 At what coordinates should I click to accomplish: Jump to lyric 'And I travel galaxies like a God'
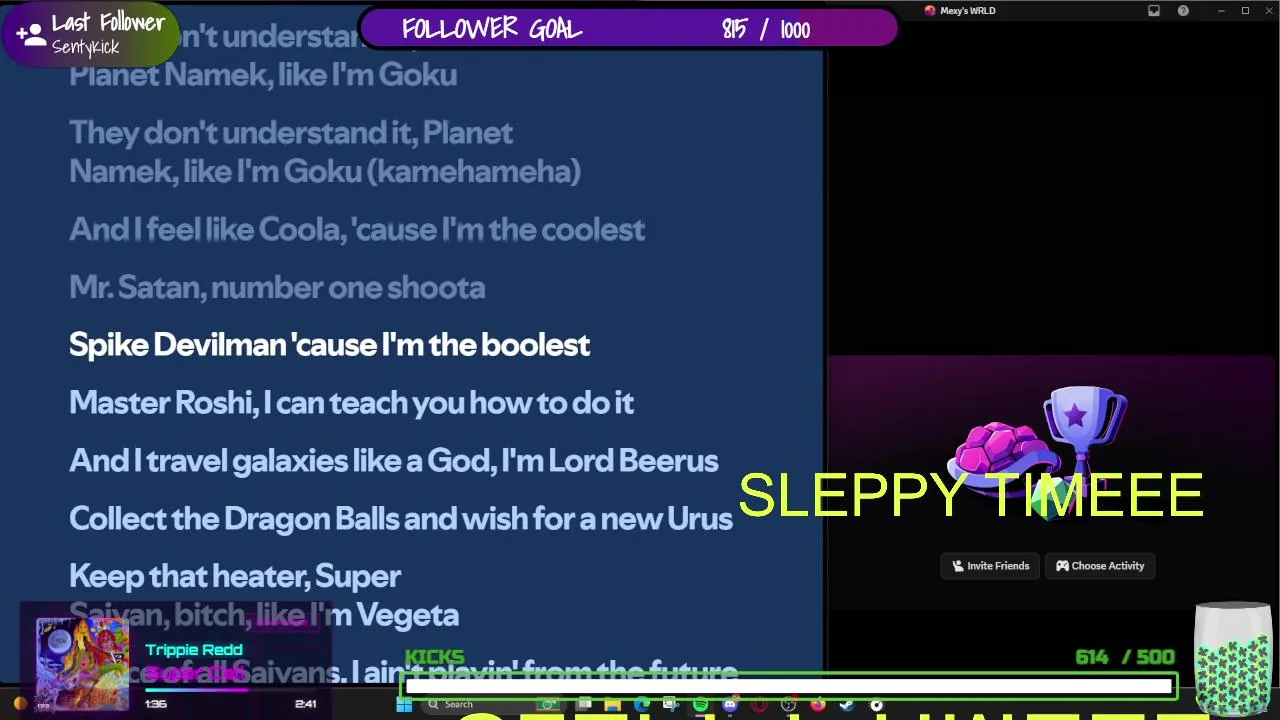(393, 461)
